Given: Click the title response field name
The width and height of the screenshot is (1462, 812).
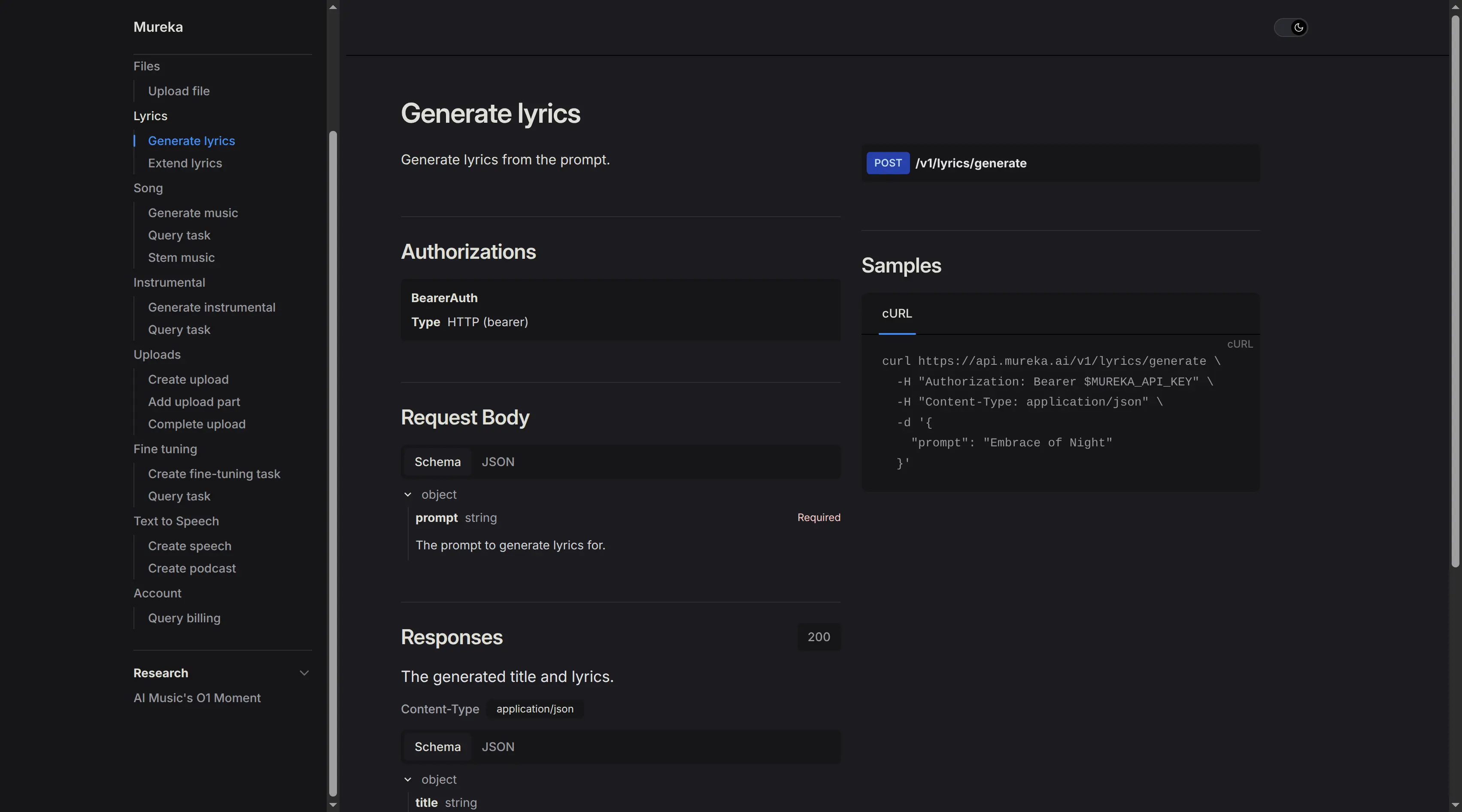Looking at the screenshot, I should 426,803.
